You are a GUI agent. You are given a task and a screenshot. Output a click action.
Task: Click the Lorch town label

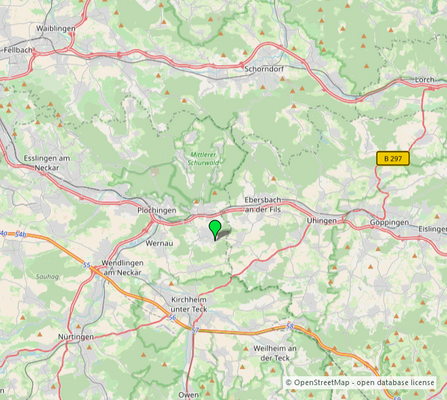(424, 80)
